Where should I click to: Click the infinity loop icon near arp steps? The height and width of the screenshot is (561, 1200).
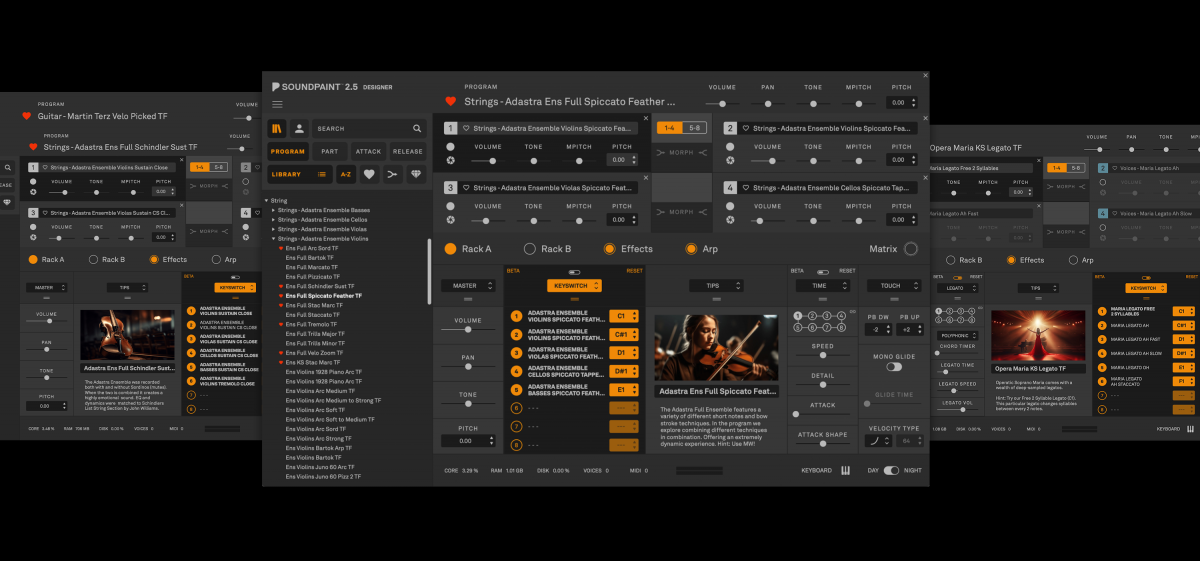pos(852,313)
